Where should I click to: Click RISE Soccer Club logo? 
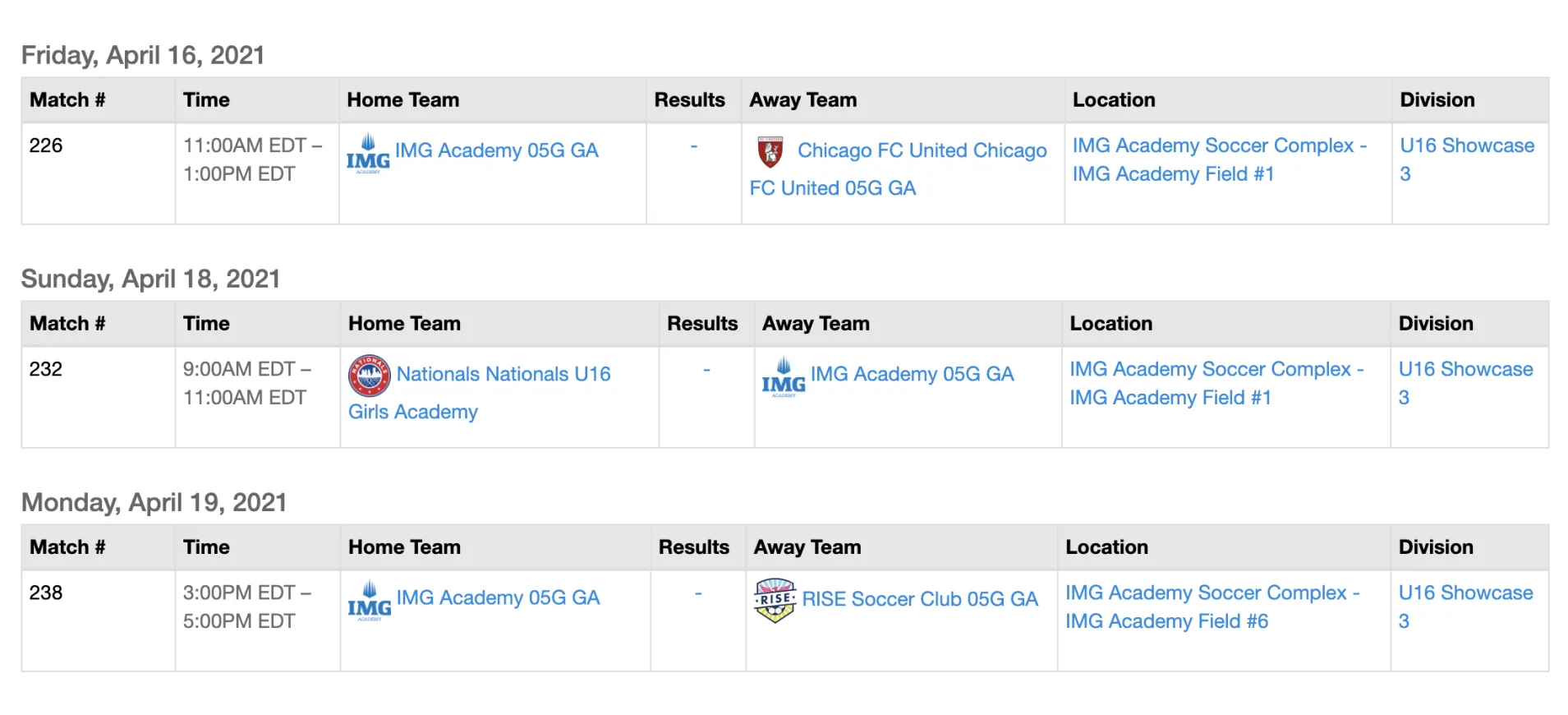[775, 600]
